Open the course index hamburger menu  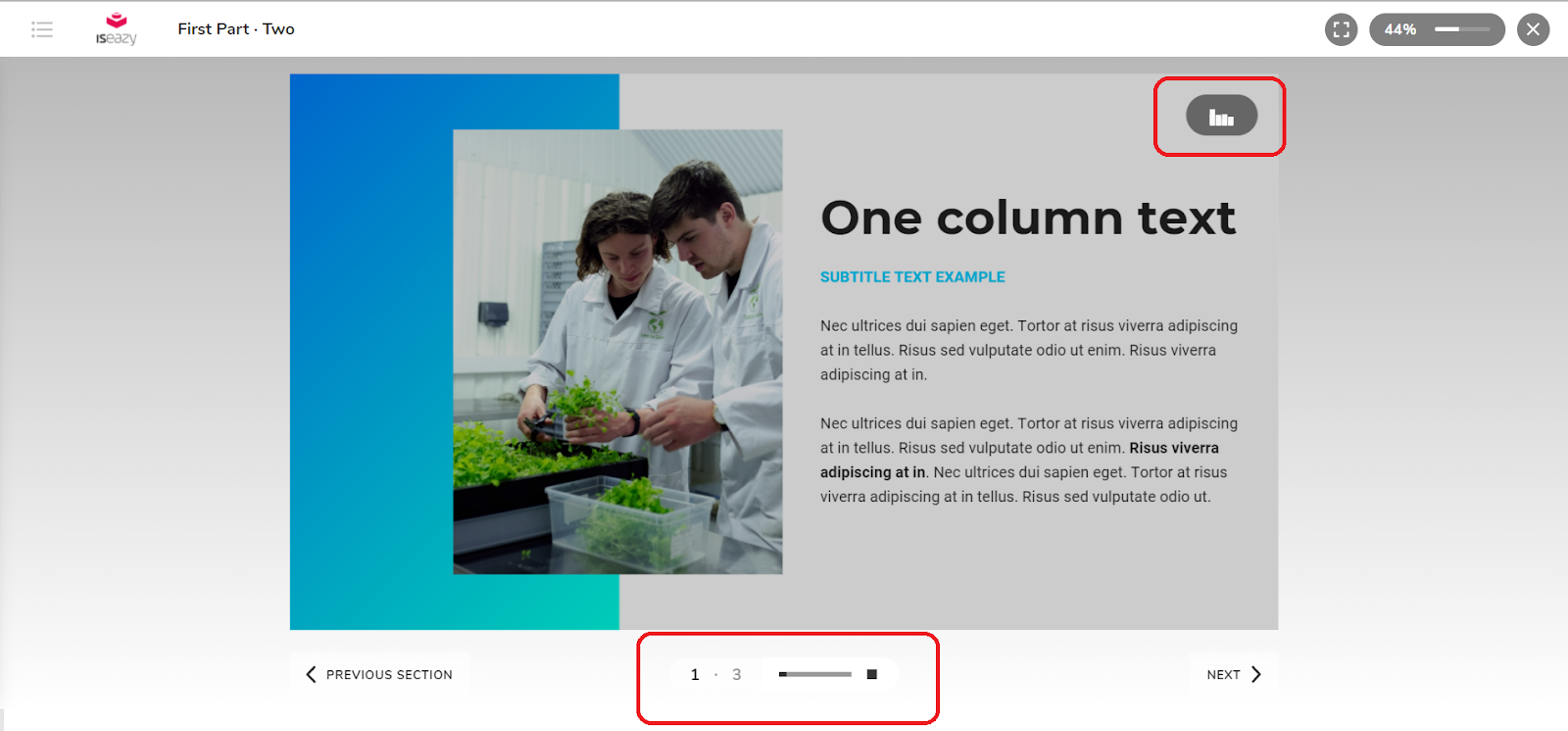(x=42, y=29)
